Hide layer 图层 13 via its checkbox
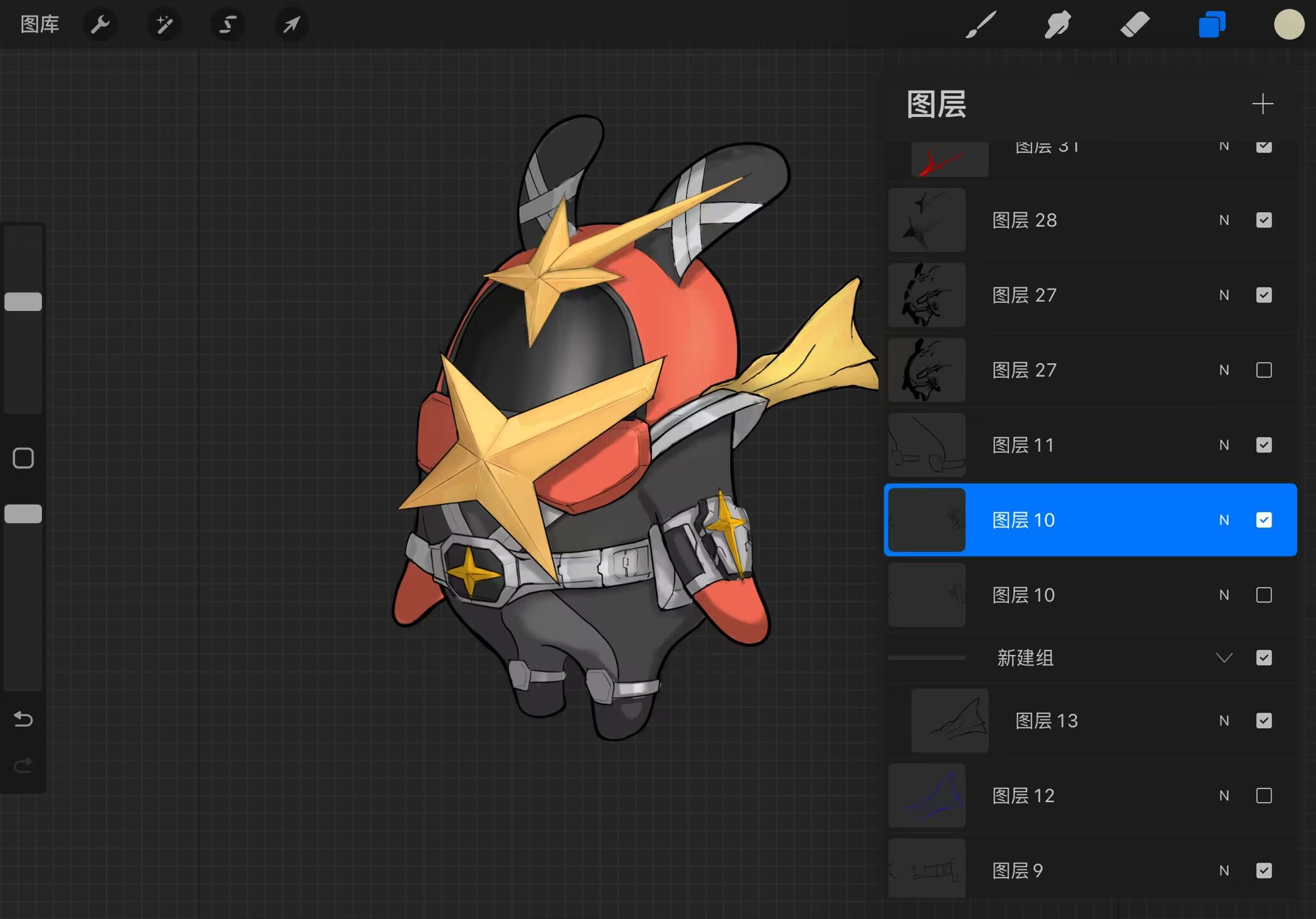This screenshot has width=1316, height=919. pos(1264,721)
